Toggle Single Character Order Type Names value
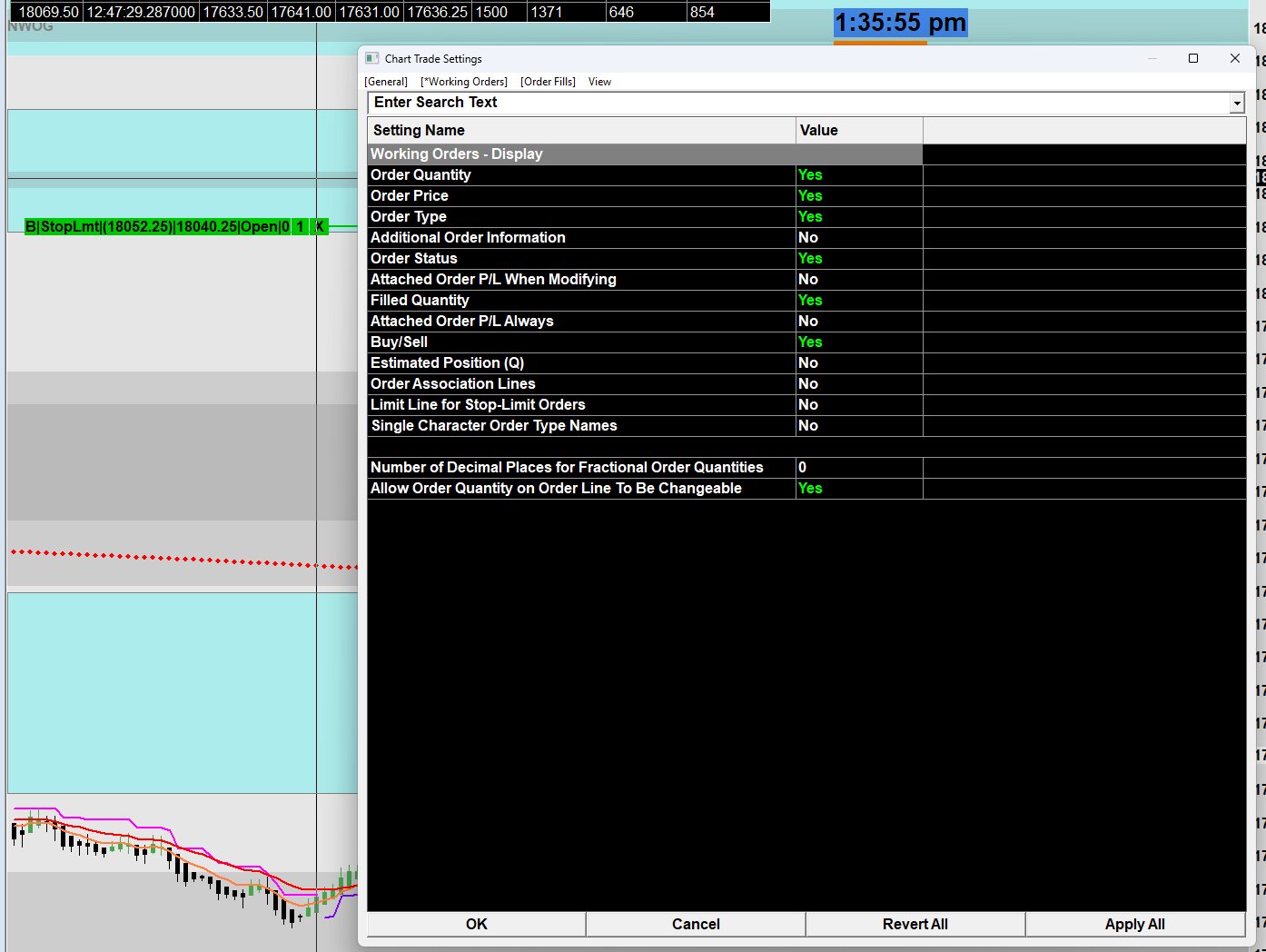 tap(859, 426)
